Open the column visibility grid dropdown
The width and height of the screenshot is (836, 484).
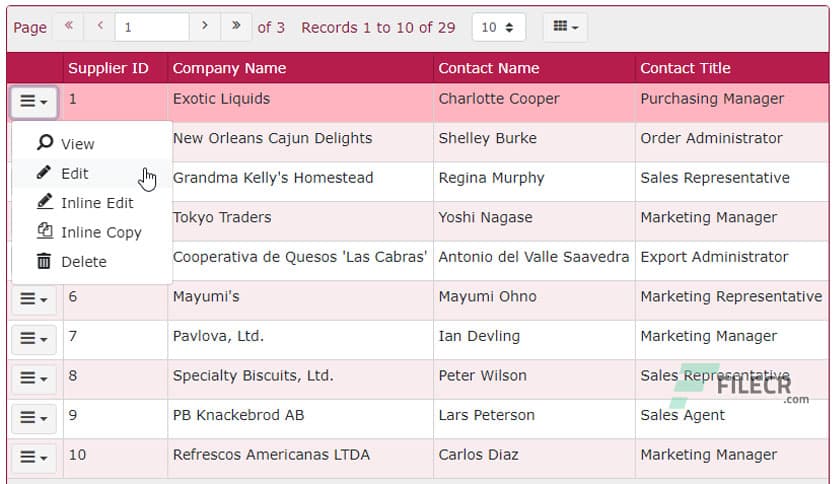coord(565,27)
